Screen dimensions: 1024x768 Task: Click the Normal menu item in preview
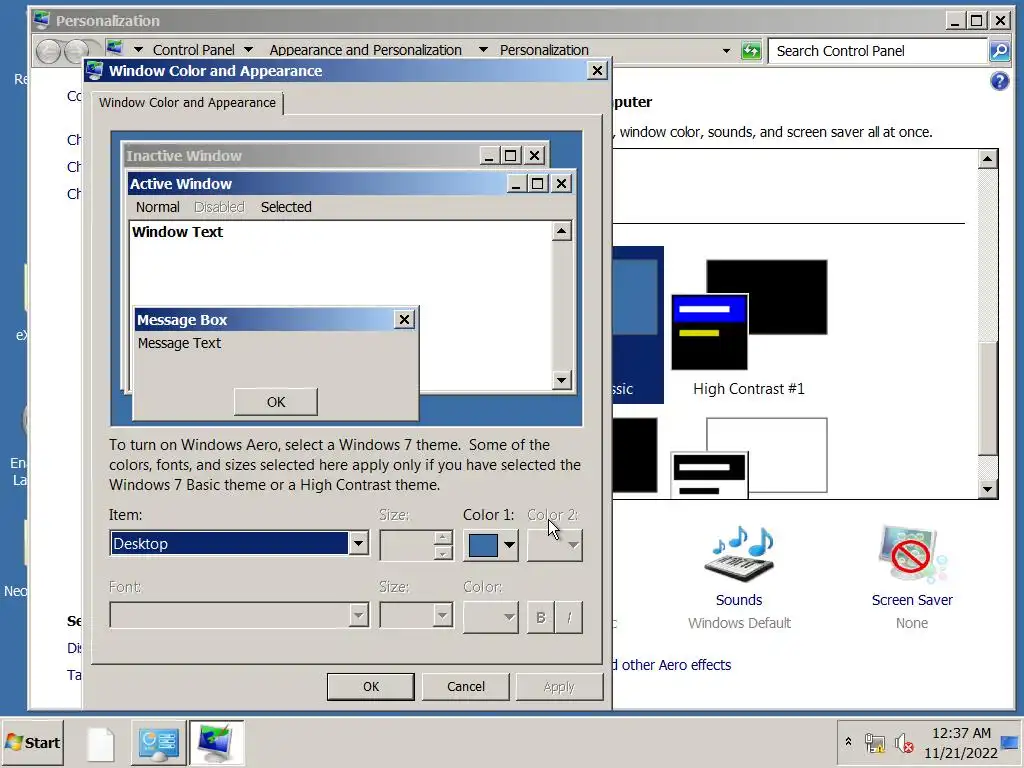coord(157,207)
